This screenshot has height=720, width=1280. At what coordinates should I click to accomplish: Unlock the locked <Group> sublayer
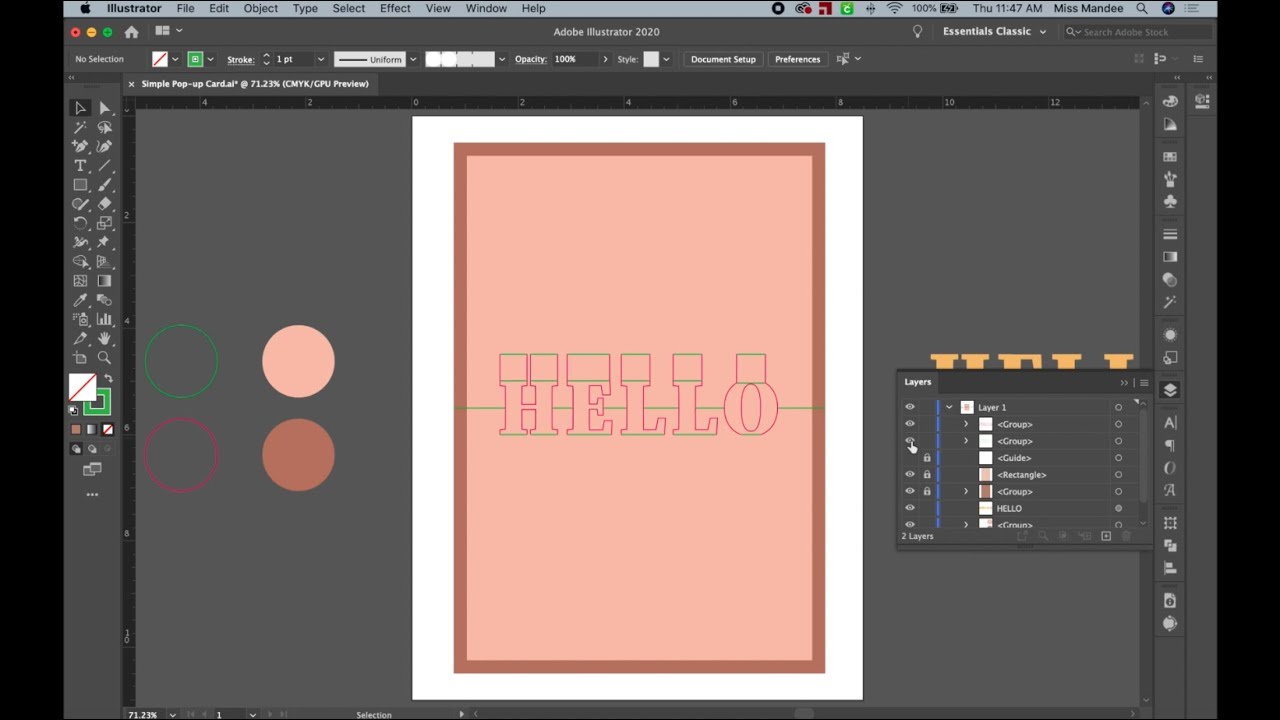click(x=927, y=491)
